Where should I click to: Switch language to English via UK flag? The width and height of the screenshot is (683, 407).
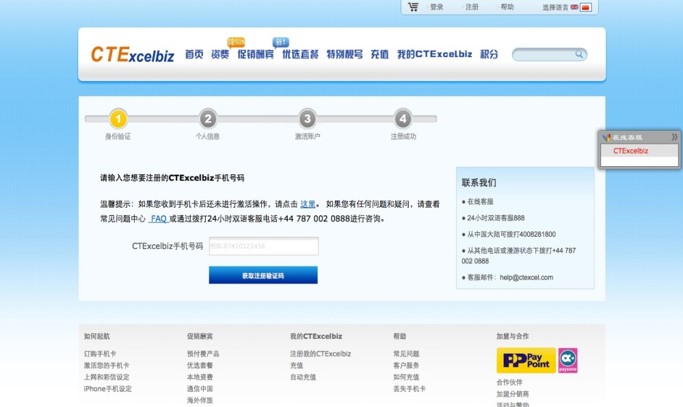point(574,7)
